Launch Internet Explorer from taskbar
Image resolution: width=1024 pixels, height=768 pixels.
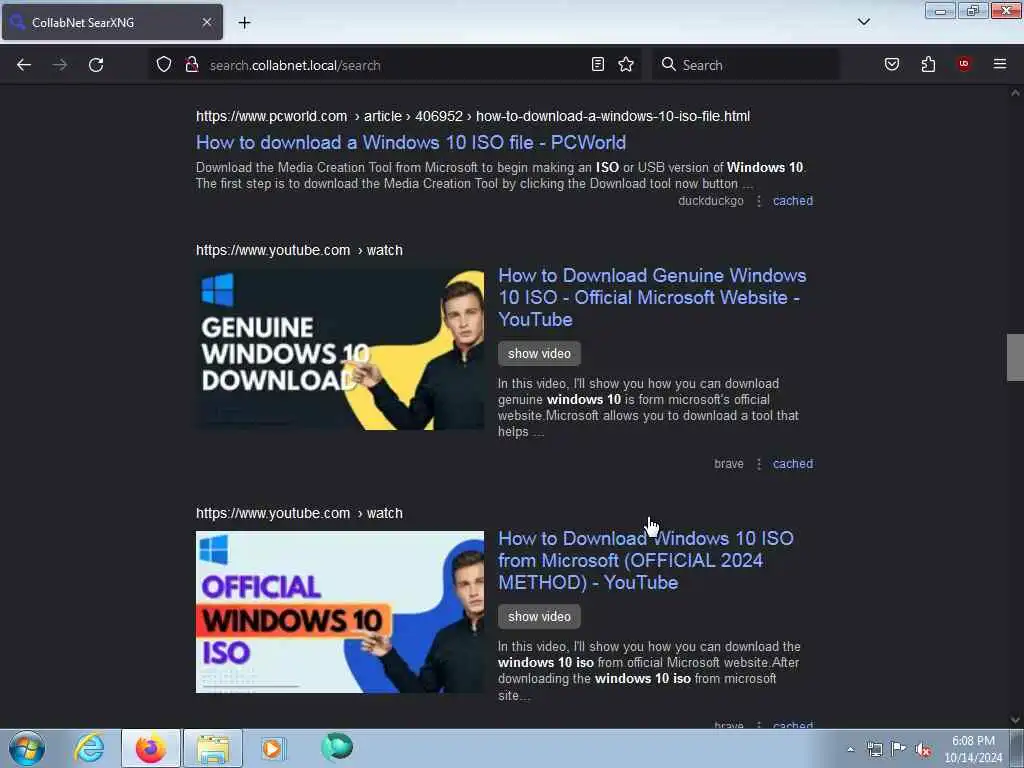point(89,748)
